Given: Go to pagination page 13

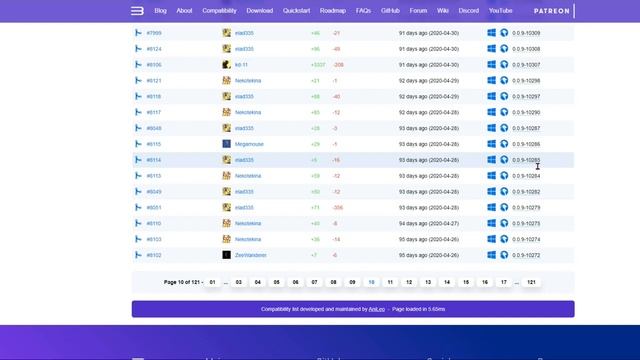Looking at the screenshot, I should pyautogui.click(x=428, y=282).
